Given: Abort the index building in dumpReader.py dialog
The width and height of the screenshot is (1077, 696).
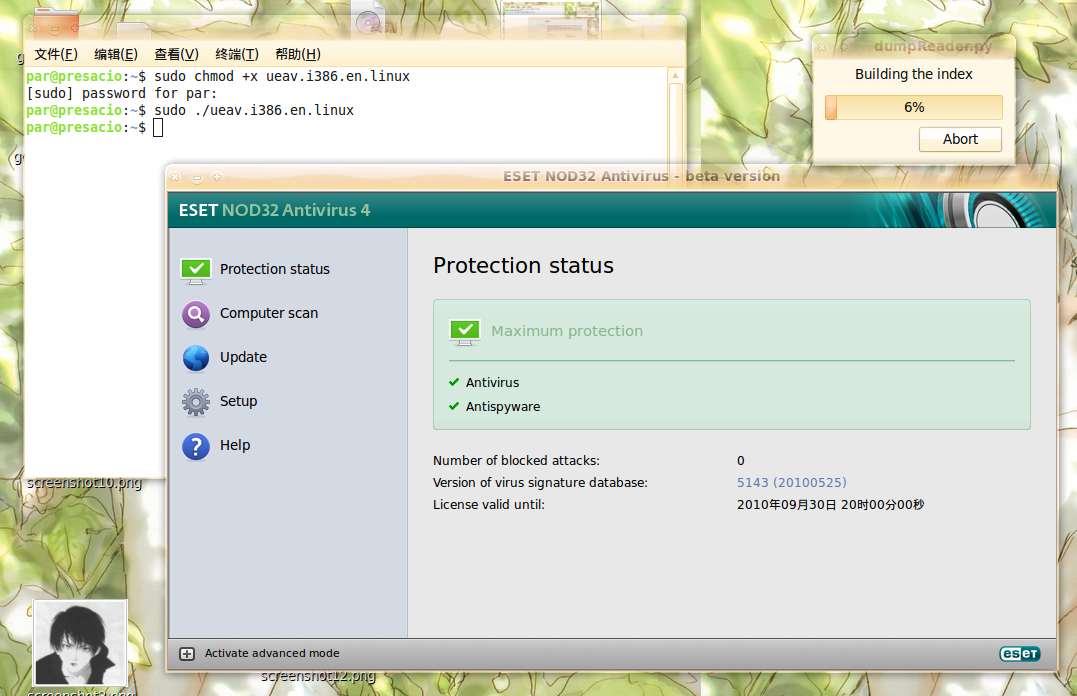Looking at the screenshot, I should 960,139.
